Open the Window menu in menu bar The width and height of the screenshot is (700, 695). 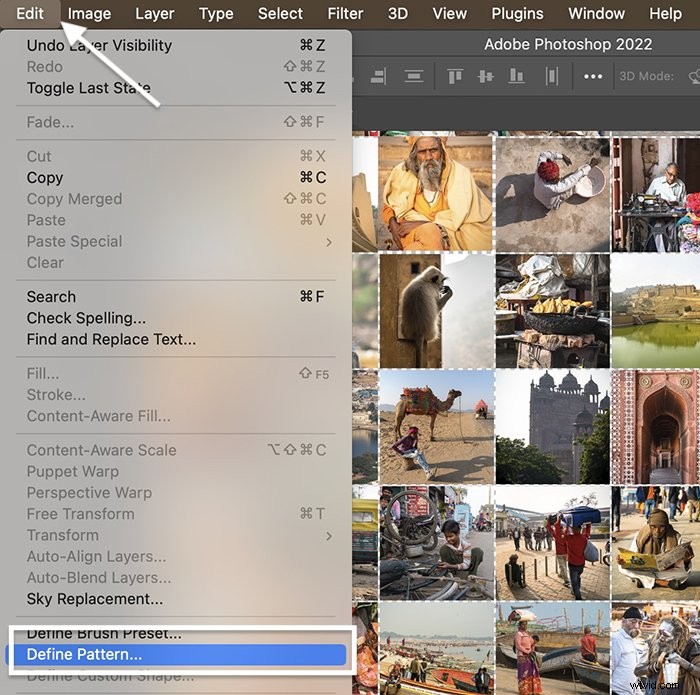coord(596,14)
